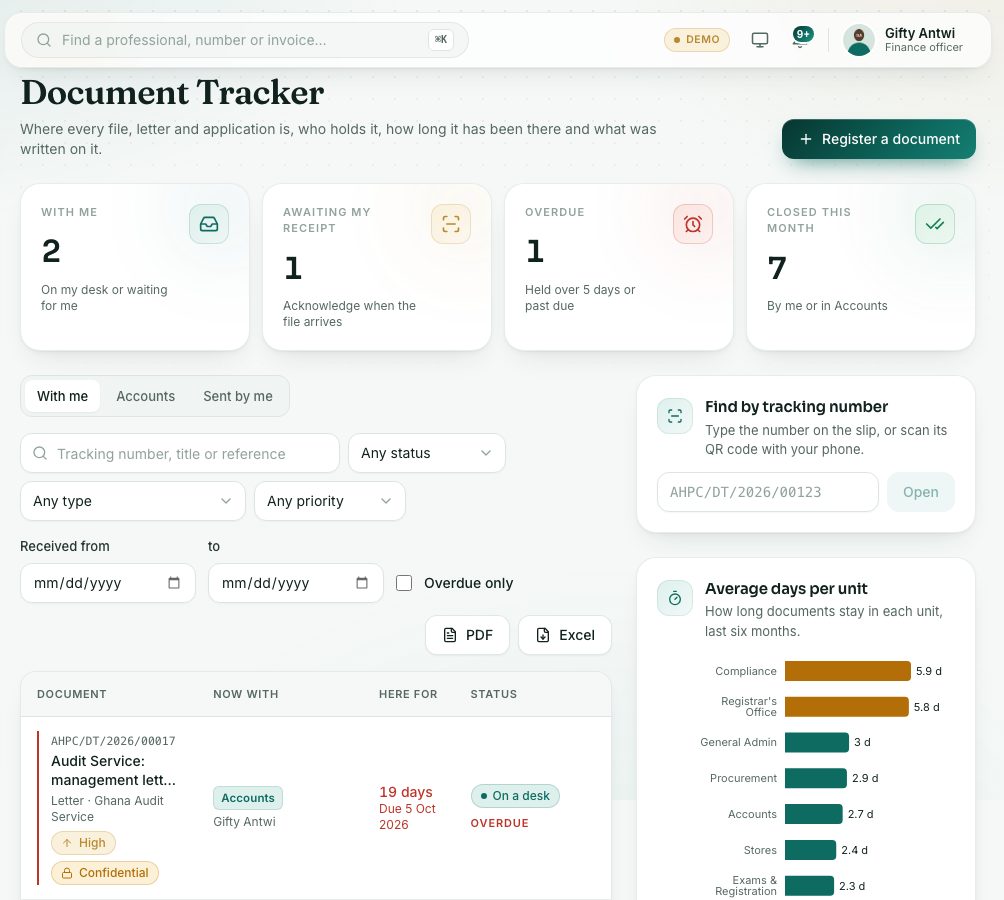Screen dimensions: 1004x900
Task: Select the With me tab
Action: (62, 396)
